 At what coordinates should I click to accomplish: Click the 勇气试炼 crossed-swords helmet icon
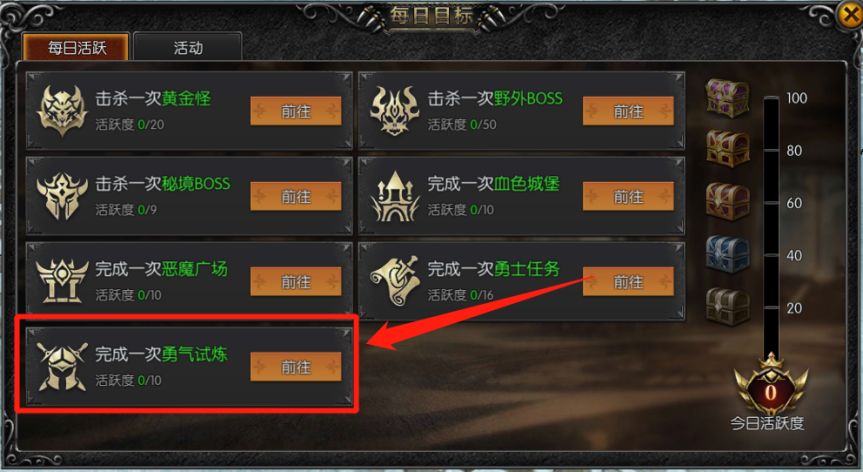point(62,366)
